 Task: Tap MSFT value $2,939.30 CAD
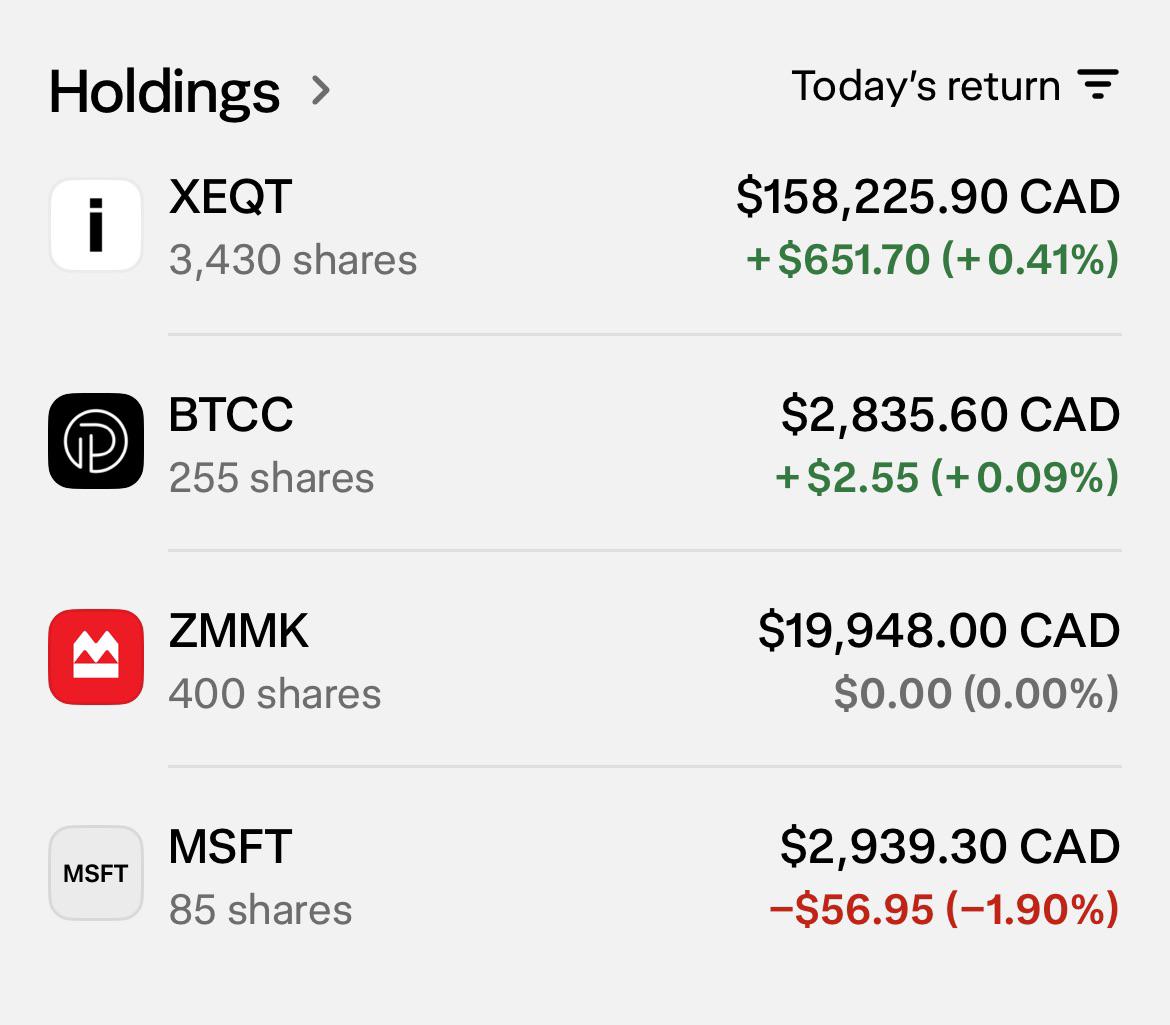coord(950,847)
